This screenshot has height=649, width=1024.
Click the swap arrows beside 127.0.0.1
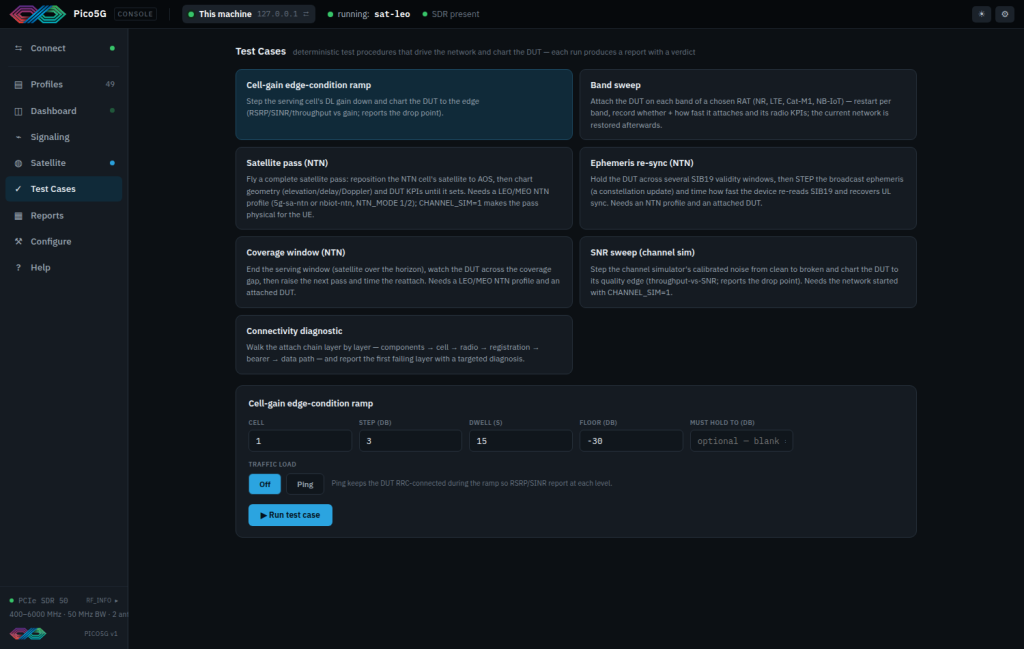[x=306, y=14]
